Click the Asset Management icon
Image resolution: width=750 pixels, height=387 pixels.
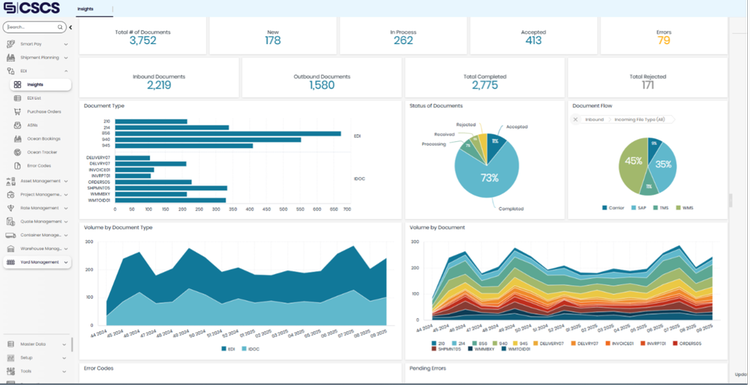[11, 181]
